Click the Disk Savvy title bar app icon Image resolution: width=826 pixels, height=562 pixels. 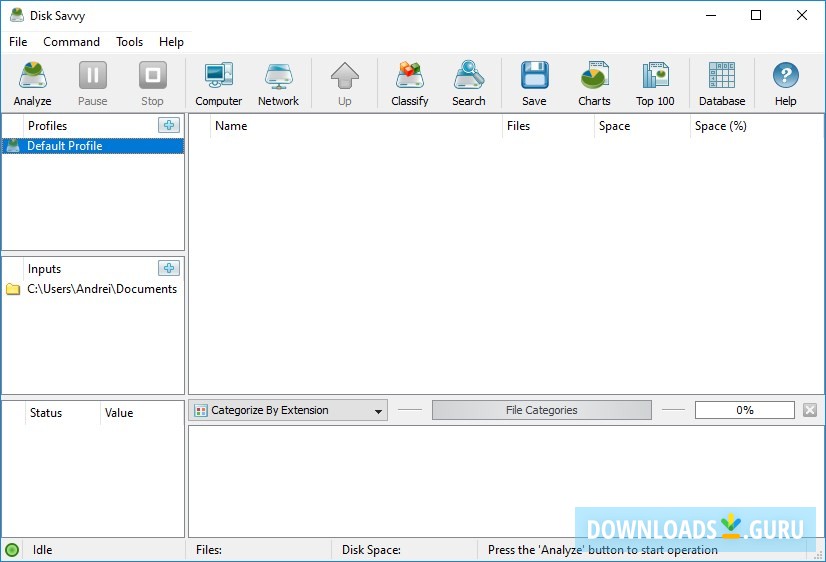pos(17,15)
